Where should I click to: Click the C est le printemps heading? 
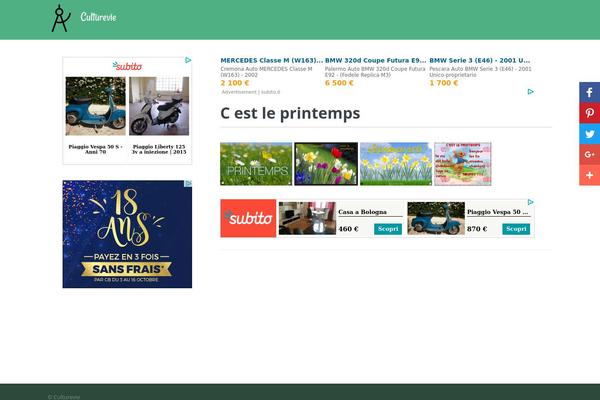tap(290, 113)
